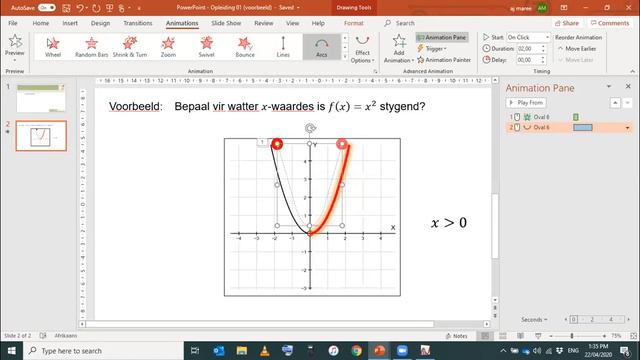Select slide 2 thumbnail
This screenshot has height=360, width=640.
(x=41, y=136)
